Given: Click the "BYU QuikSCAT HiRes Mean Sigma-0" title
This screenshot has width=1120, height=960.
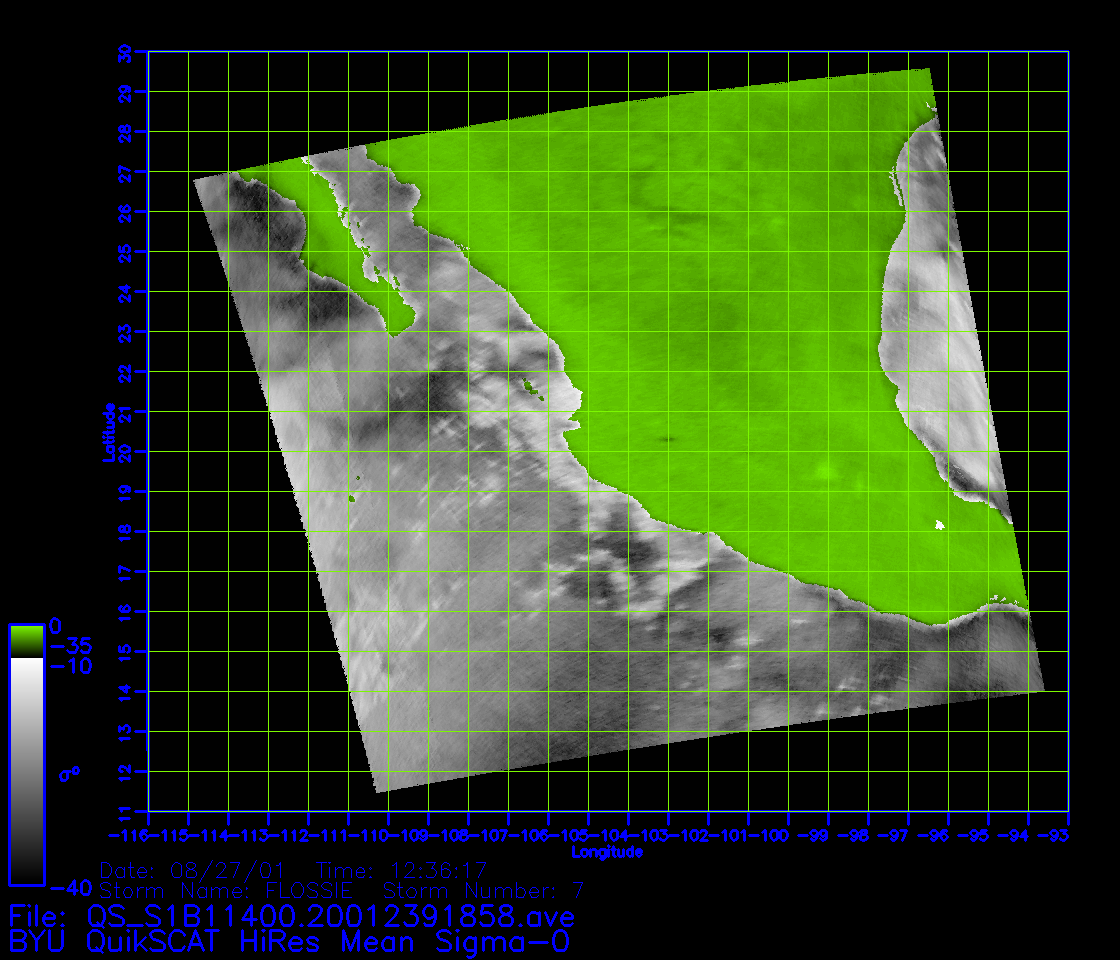Looking at the screenshot, I should pos(289,941).
